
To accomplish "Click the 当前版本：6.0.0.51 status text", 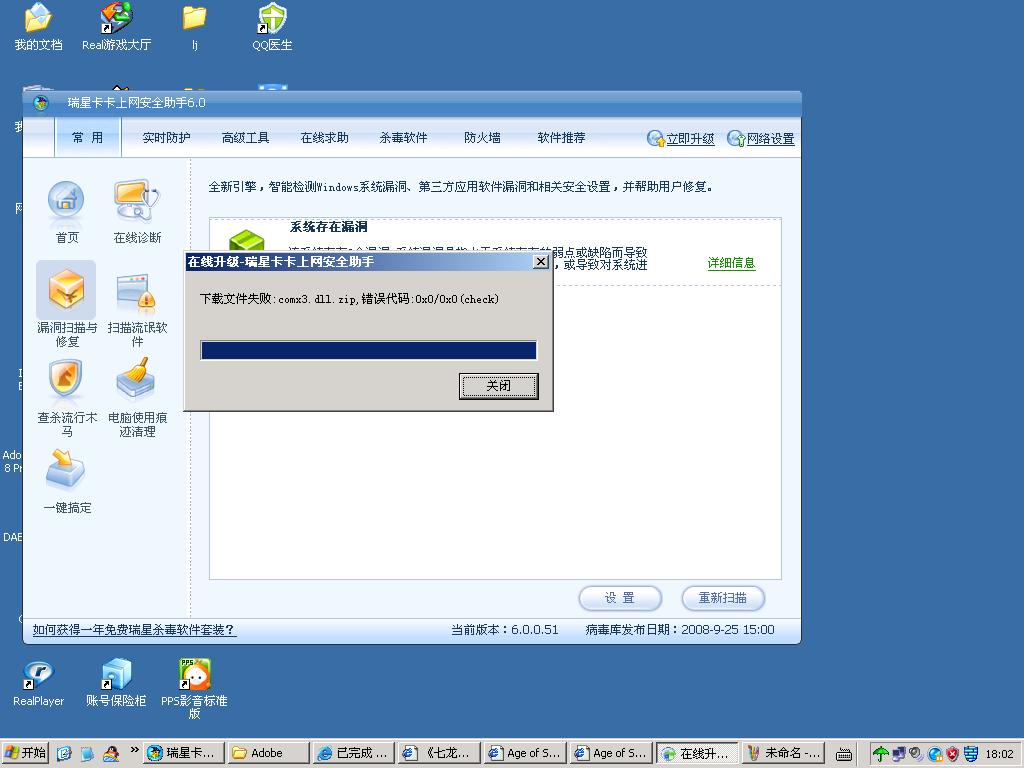I will pos(505,630).
